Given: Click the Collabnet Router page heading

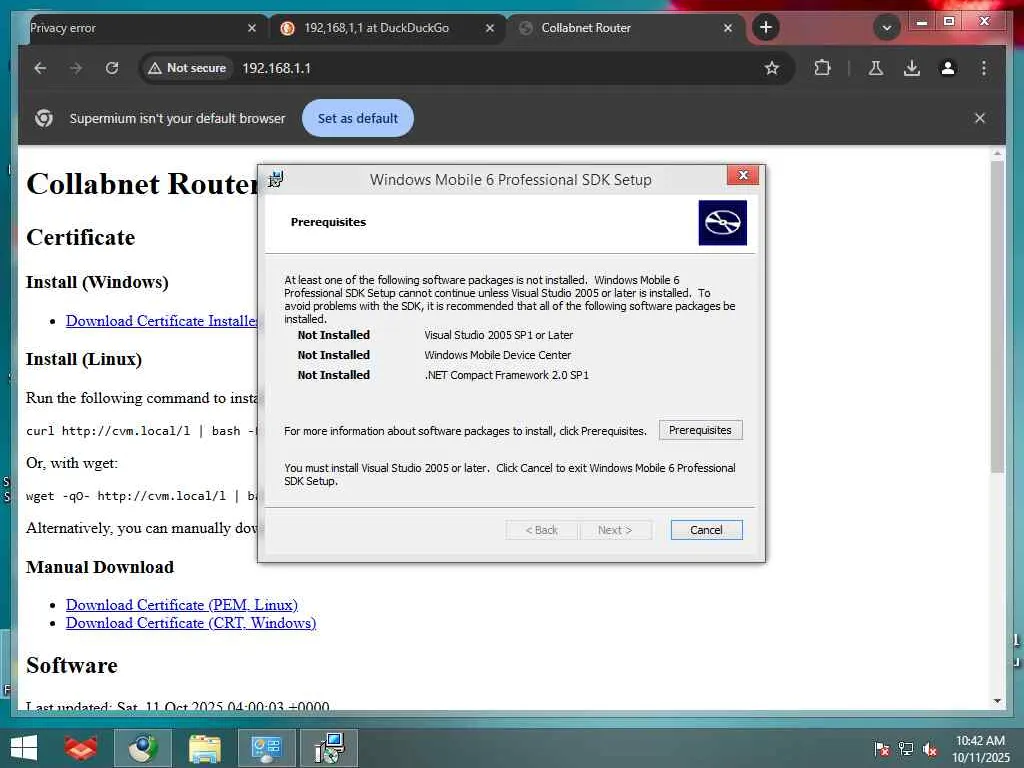Looking at the screenshot, I should tap(142, 184).
